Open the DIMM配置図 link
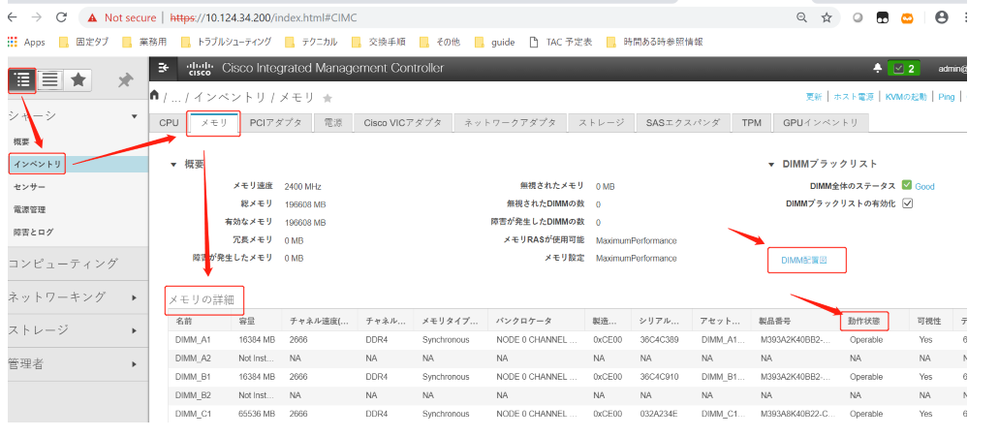Screen dimensions: 999x436 click(805, 259)
